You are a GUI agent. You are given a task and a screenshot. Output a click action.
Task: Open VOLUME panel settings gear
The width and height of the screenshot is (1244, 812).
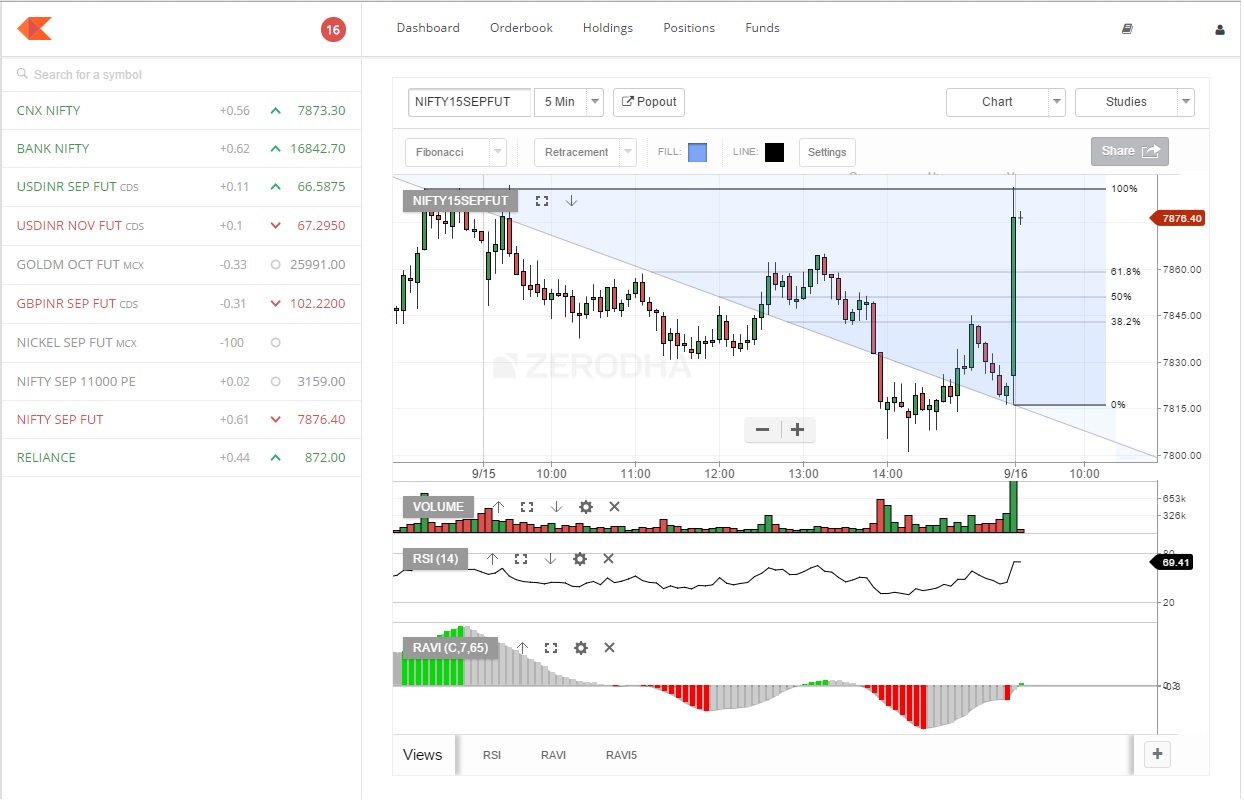pyautogui.click(x=586, y=507)
